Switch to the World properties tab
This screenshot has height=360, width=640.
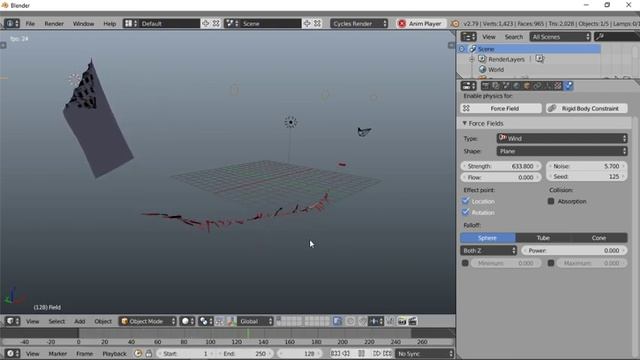coord(516,86)
